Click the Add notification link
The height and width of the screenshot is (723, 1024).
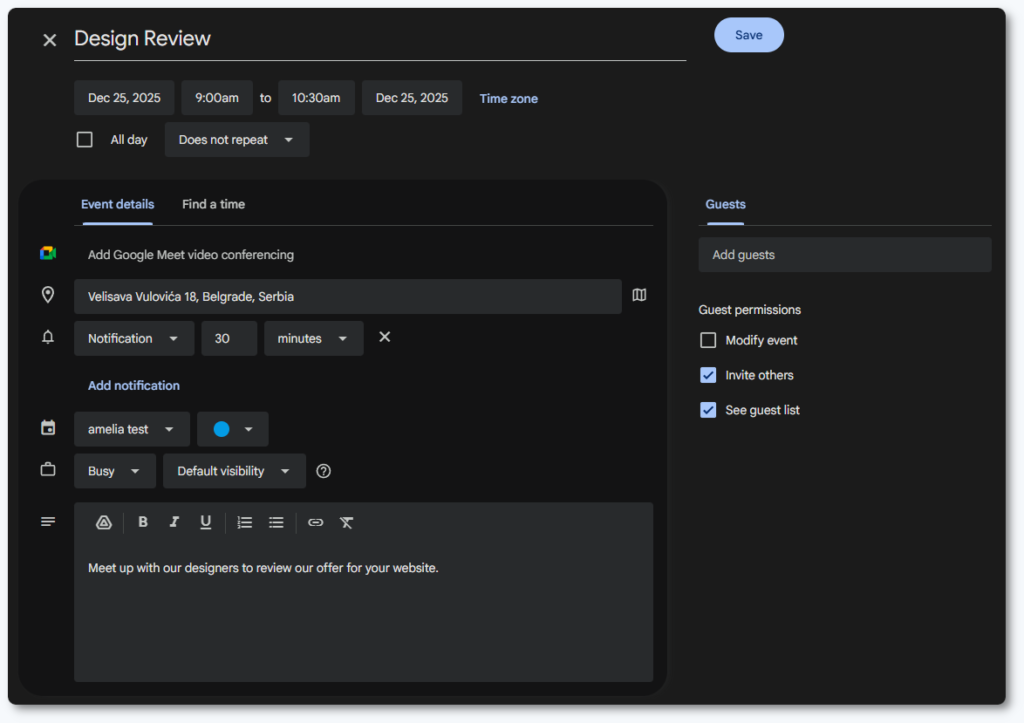(x=134, y=385)
